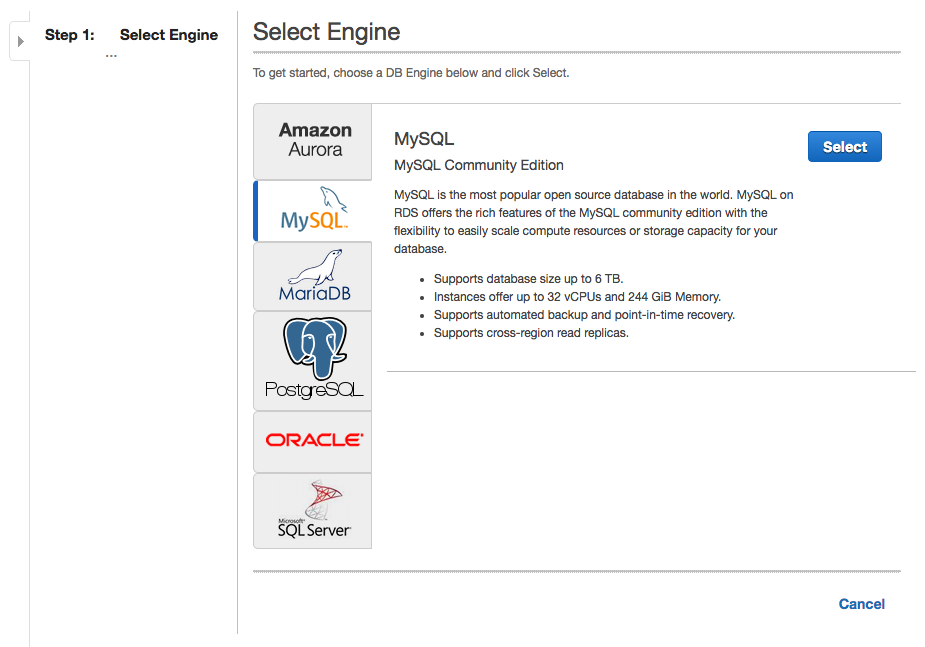This screenshot has width=925, height=647.
Task: Click the ellipsis below Step 1
Action: pyautogui.click(x=111, y=55)
